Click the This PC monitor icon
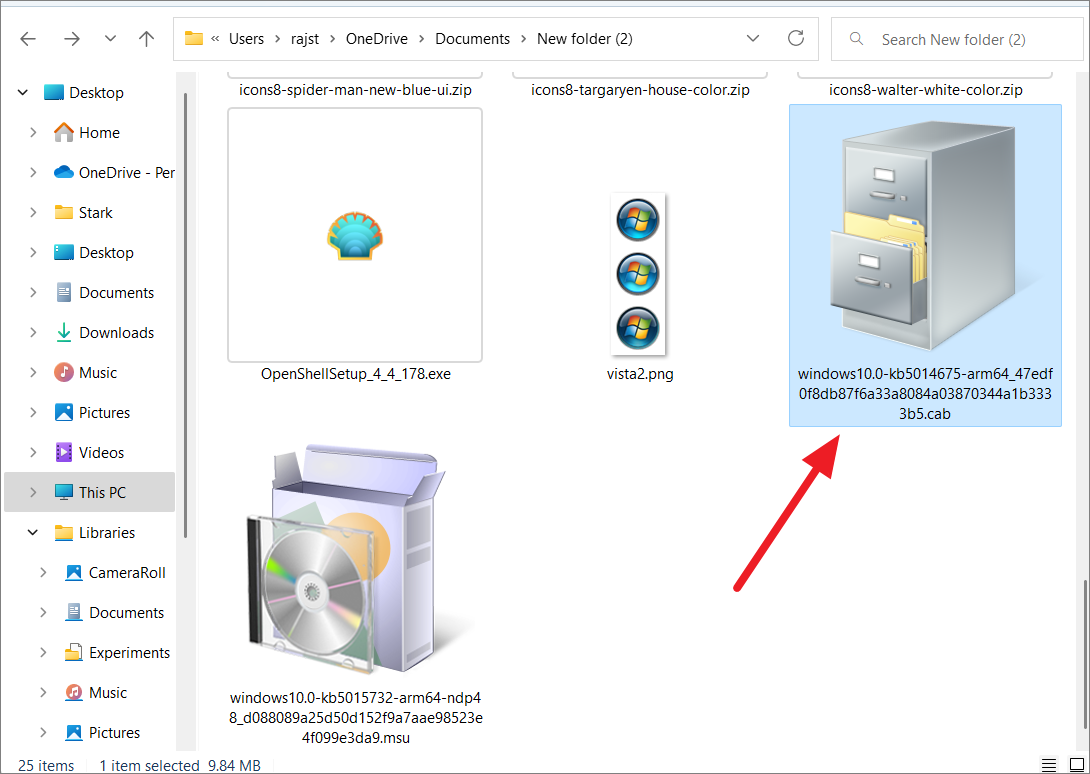 [64, 492]
